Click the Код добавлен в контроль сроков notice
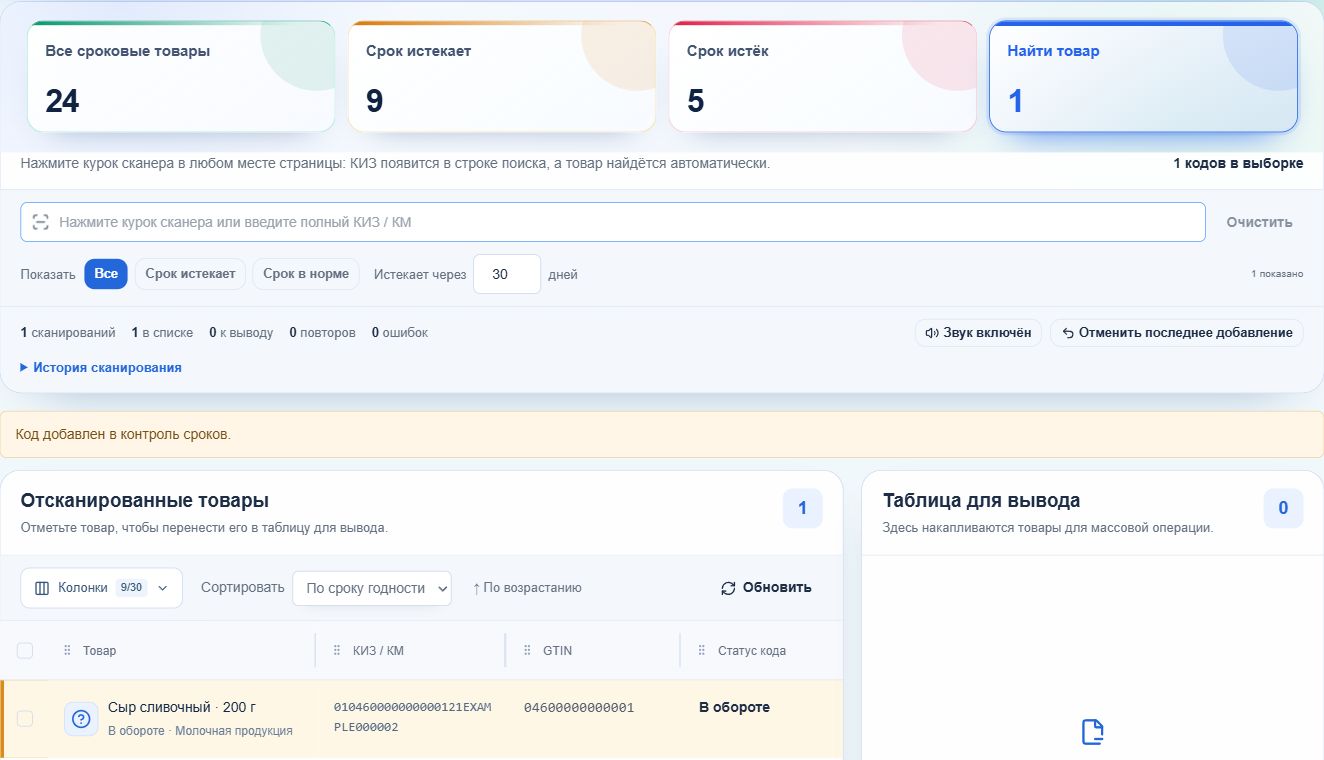The height and width of the screenshot is (760, 1324). click(x=661, y=435)
